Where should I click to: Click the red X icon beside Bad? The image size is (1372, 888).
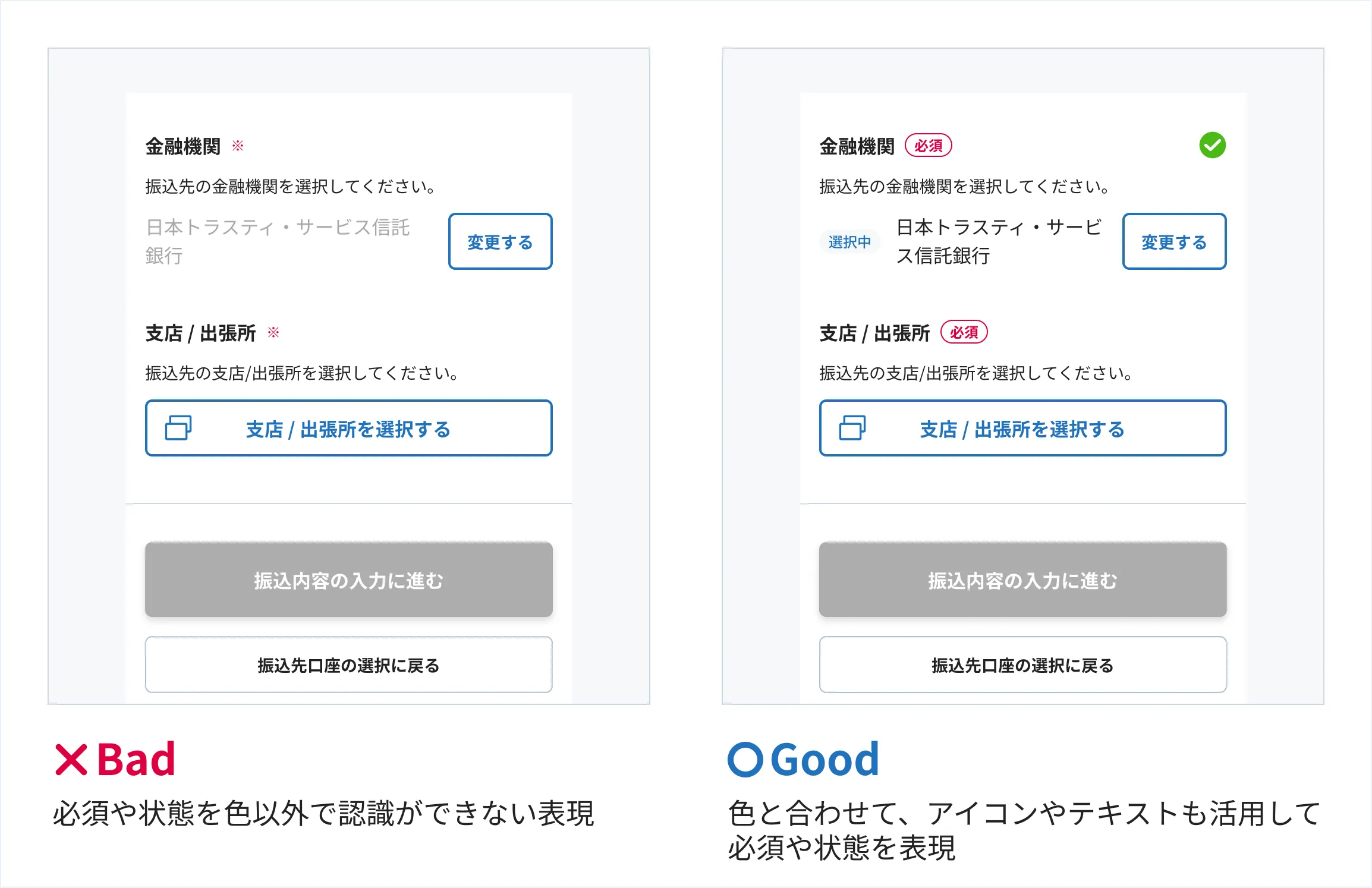(71, 760)
